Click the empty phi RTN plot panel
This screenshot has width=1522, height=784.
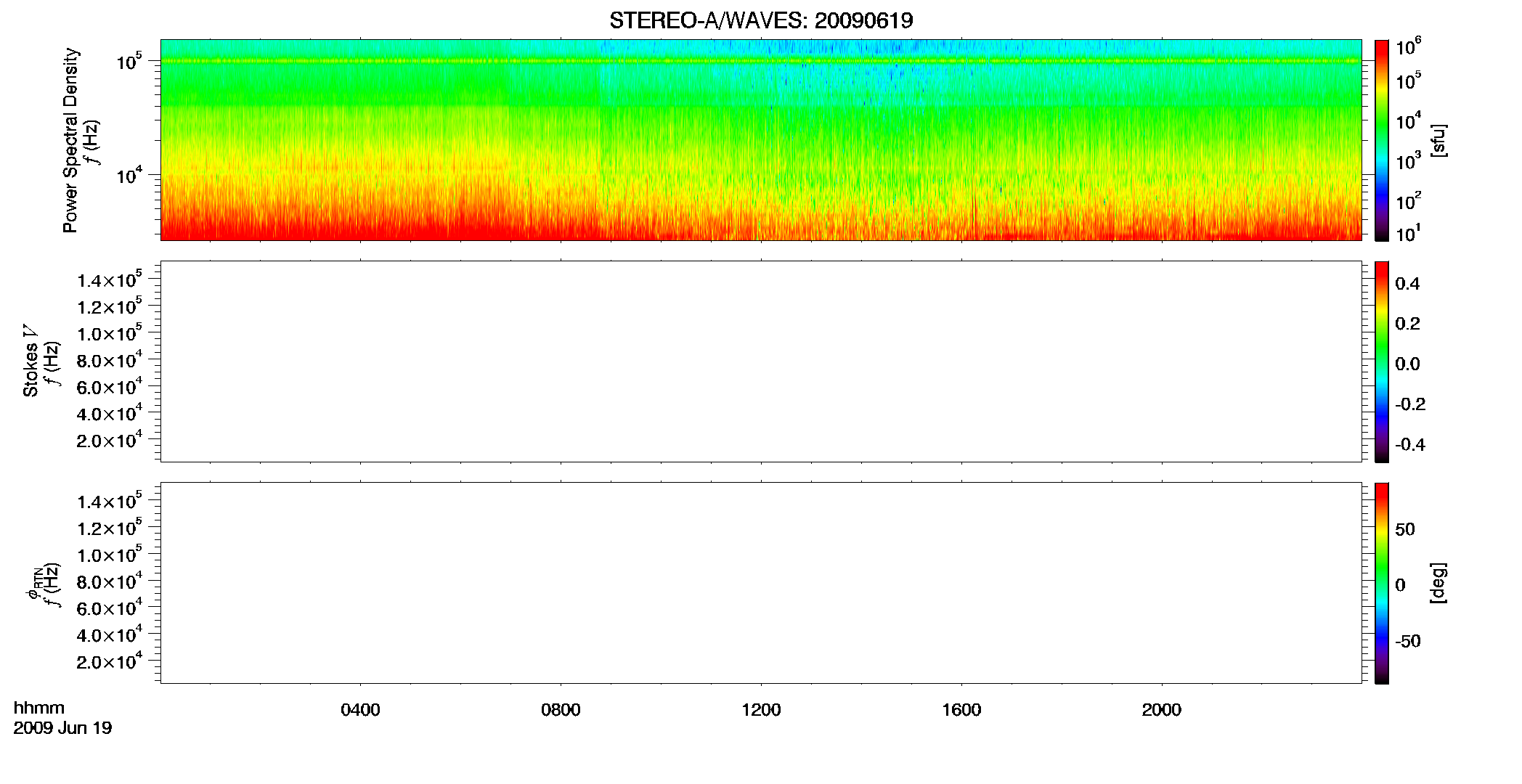761,583
